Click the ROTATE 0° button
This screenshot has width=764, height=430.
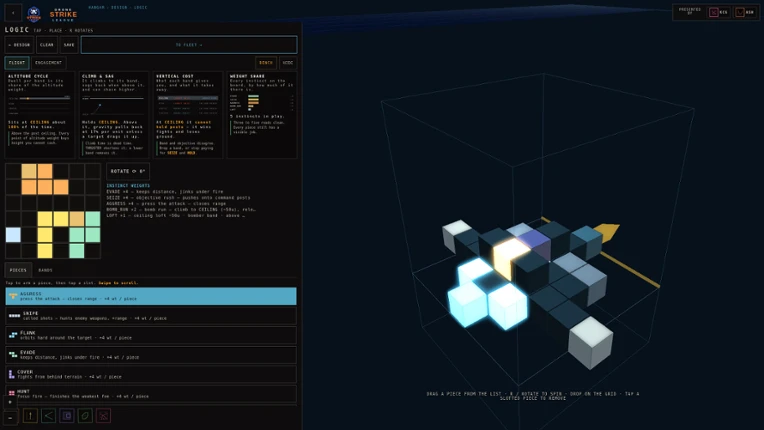tap(128, 171)
